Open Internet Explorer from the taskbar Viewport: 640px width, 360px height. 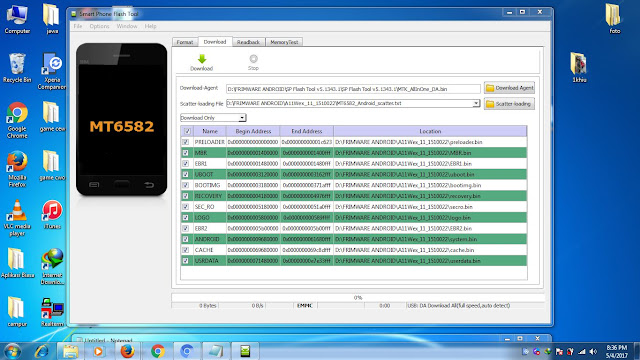click(42, 351)
